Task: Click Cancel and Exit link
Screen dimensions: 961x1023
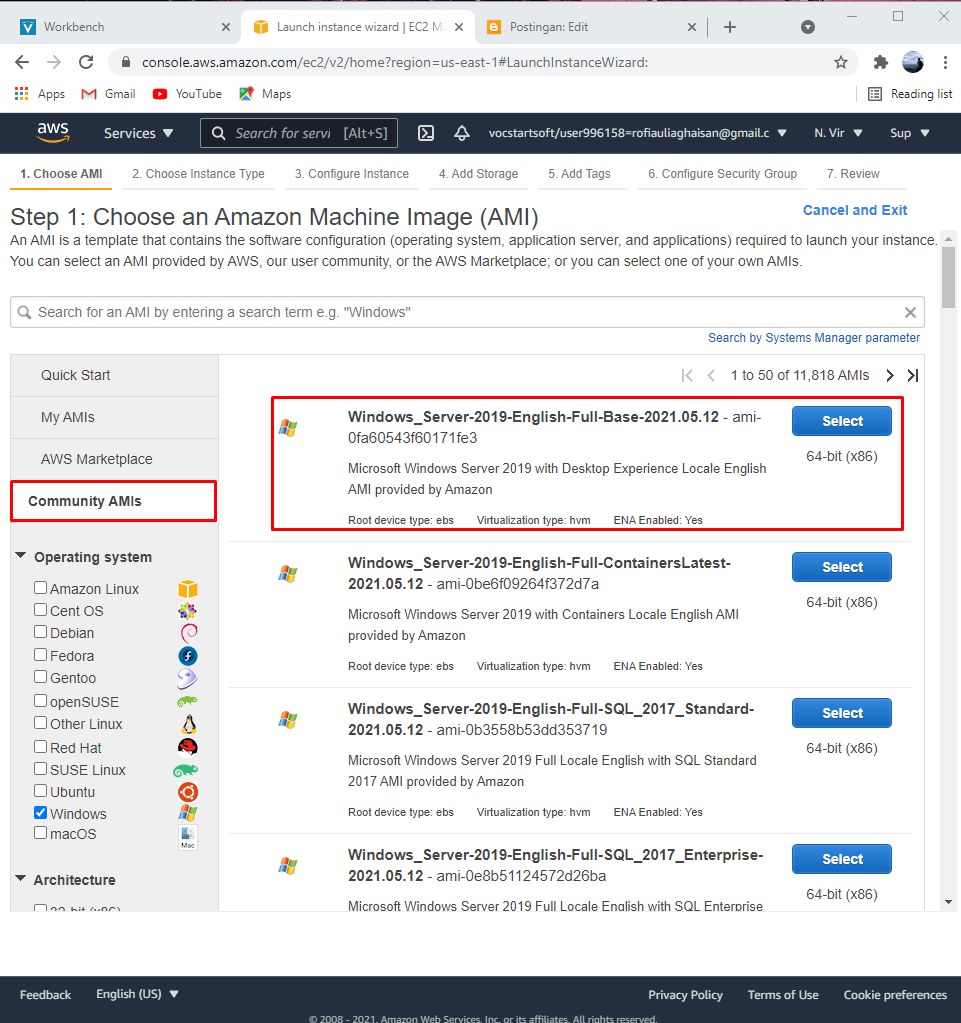Action: pos(855,210)
